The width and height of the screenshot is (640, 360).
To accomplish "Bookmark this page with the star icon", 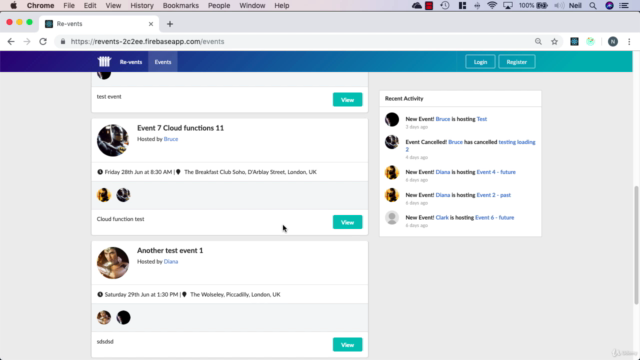I will click(x=554, y=41).
